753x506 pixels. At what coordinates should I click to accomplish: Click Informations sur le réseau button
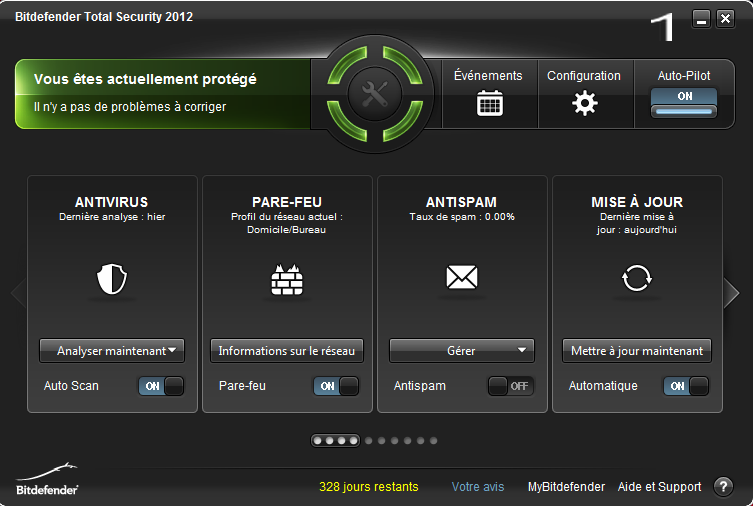pyautogui.click(x=287, y=351)
